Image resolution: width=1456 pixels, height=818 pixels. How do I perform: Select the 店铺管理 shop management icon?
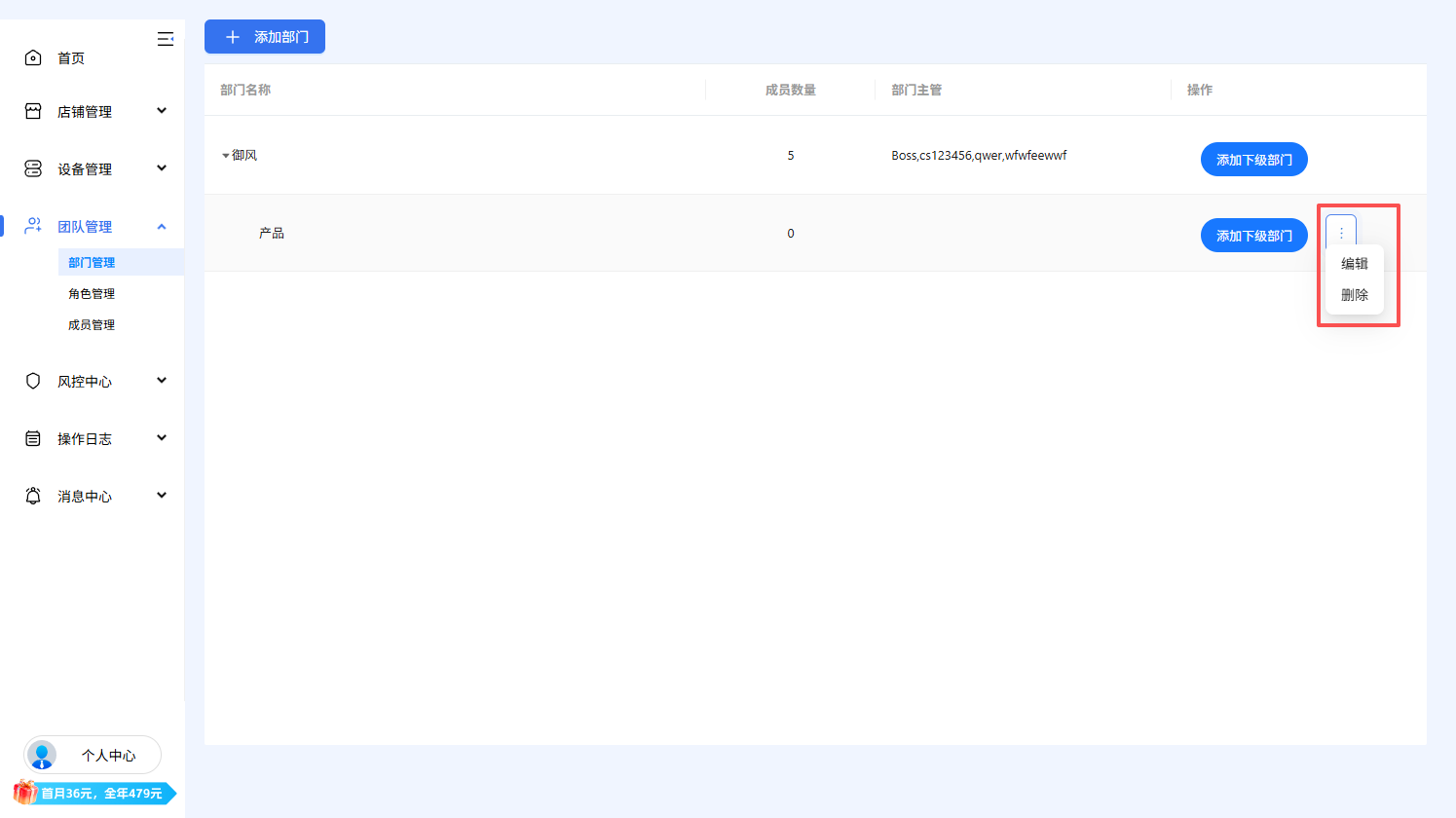(x=32, y=110)
